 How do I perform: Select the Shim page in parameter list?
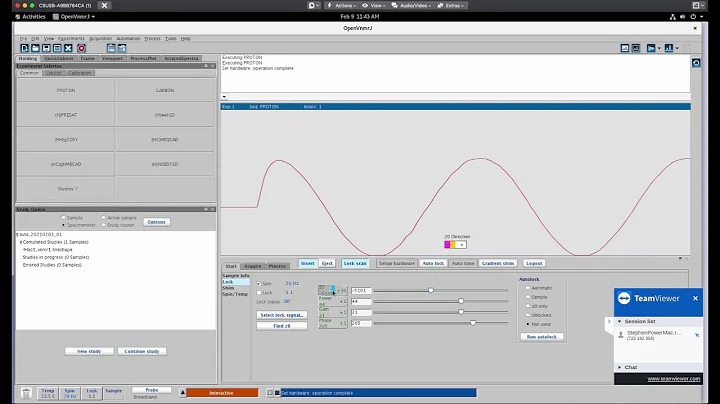pyautogui.click(x=228, y=288)
